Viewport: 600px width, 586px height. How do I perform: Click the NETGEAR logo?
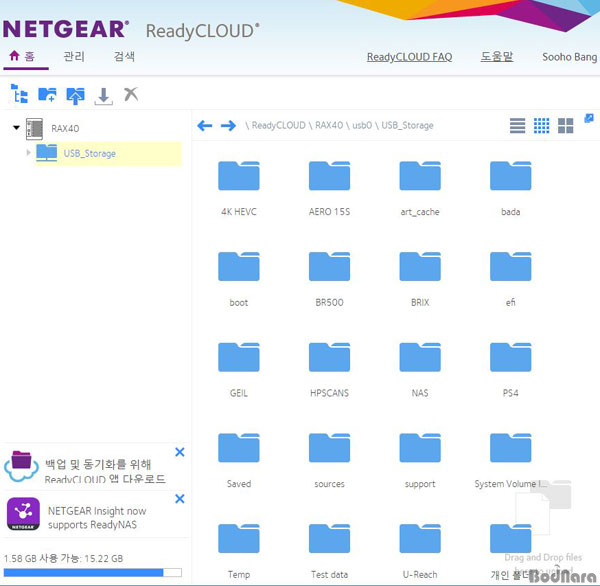click(65, 29)
